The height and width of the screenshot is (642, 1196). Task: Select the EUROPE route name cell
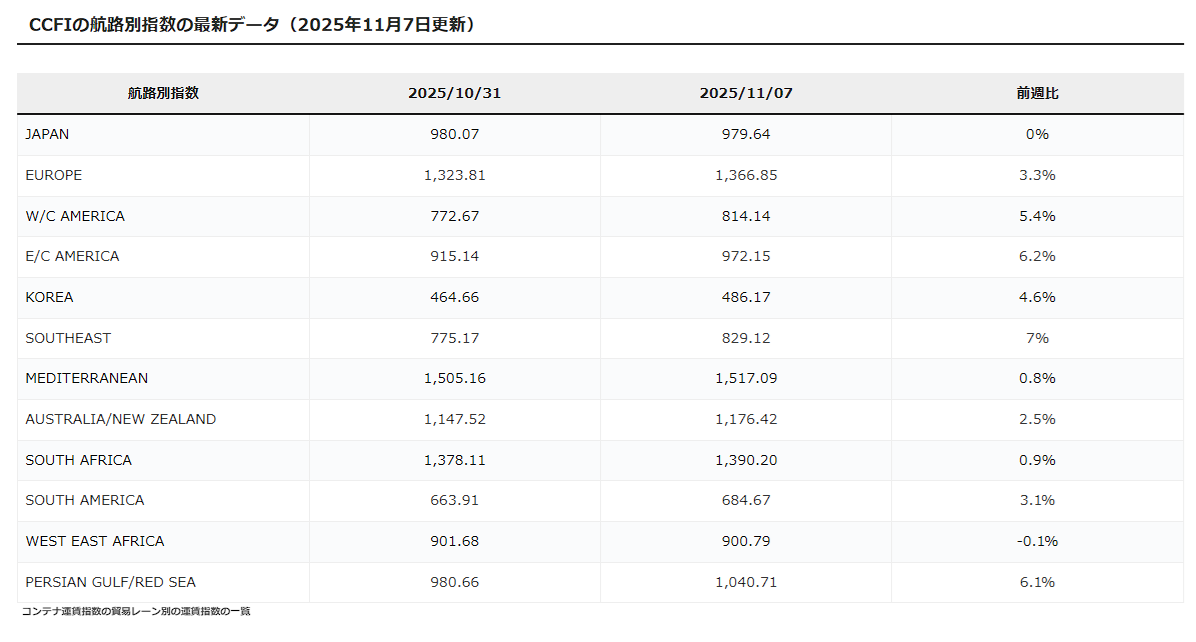tap(54, 175)
